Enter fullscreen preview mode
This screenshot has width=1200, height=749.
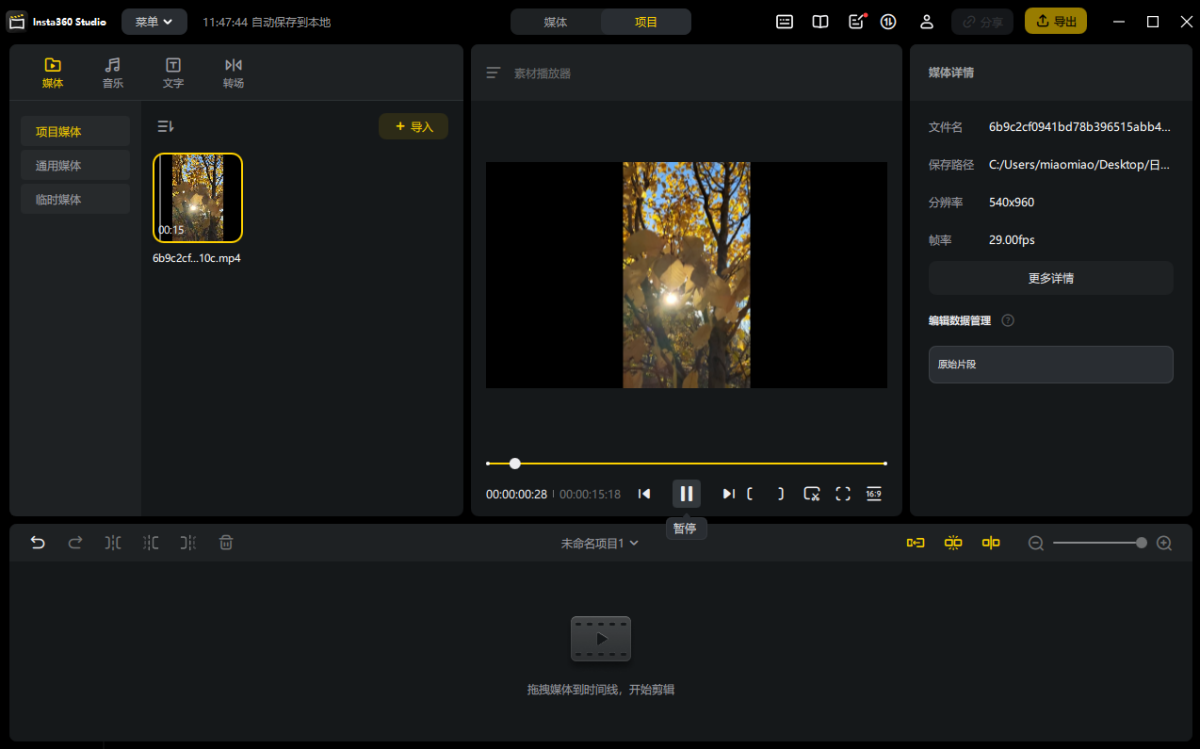(842, 494)
